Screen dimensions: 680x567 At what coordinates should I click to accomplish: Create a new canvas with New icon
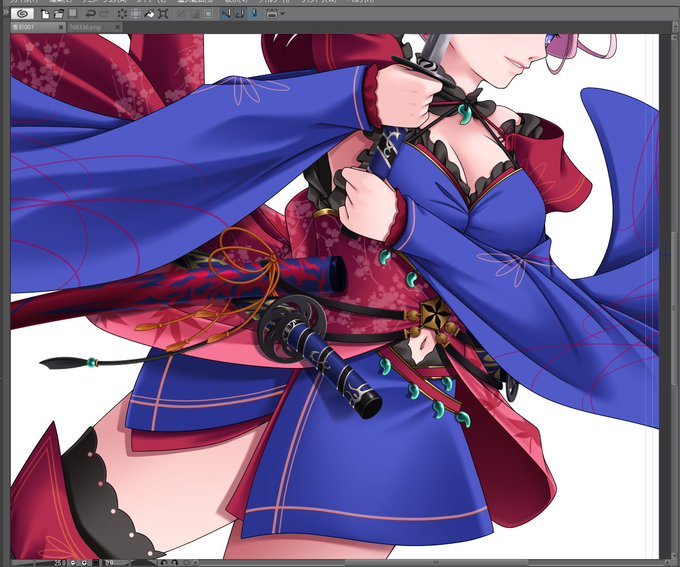coord(45,14)
